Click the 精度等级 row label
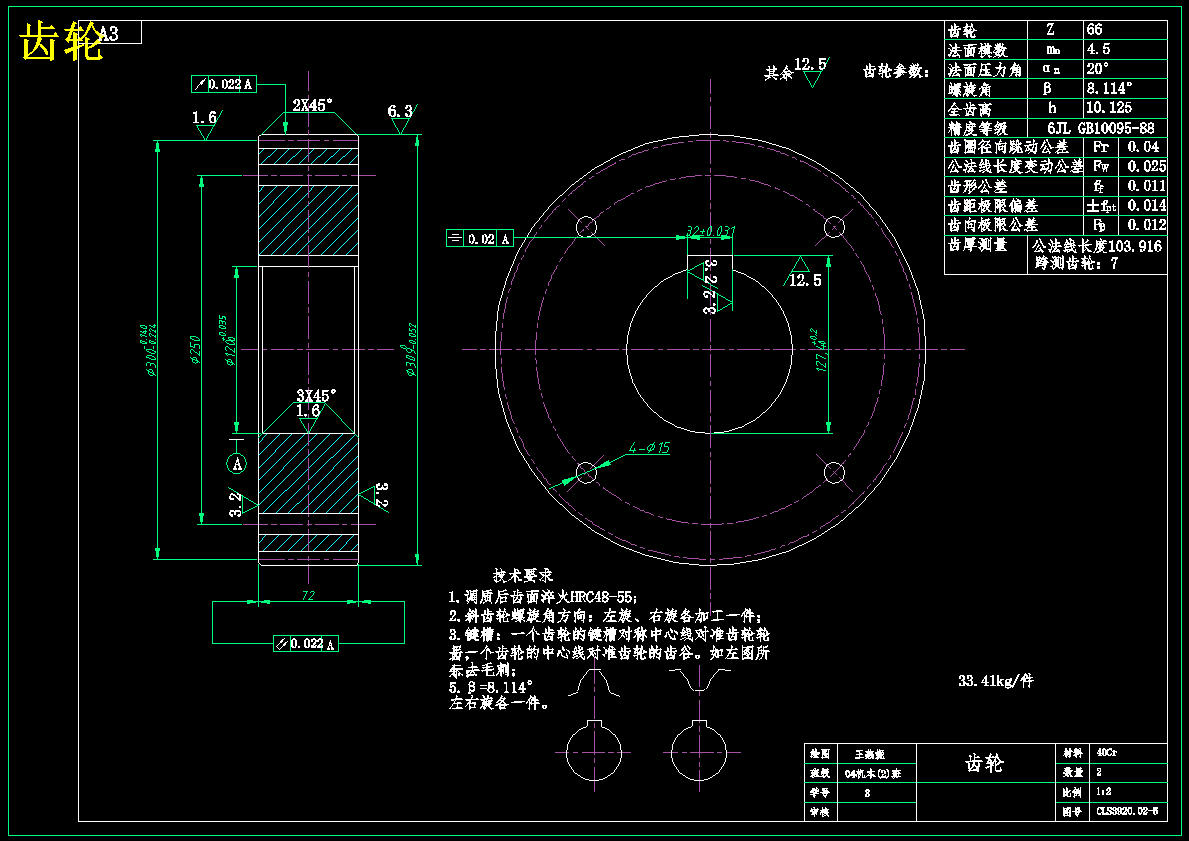The image size is (1189, 841). [x=977, y=128]
